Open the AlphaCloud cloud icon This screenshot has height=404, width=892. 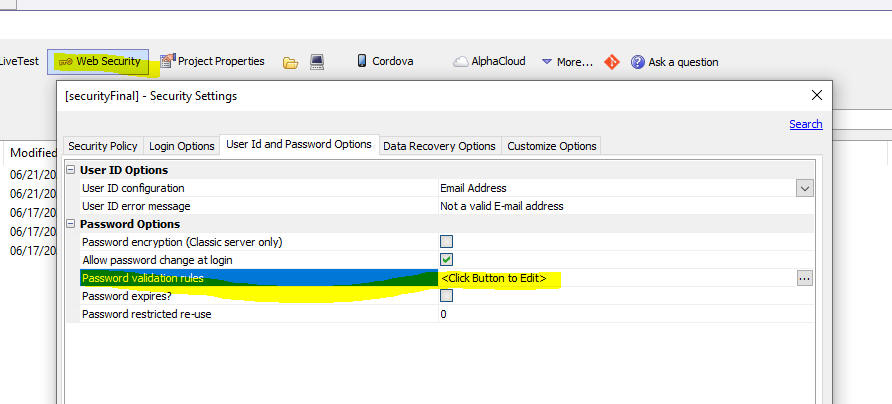pos(460,61)
